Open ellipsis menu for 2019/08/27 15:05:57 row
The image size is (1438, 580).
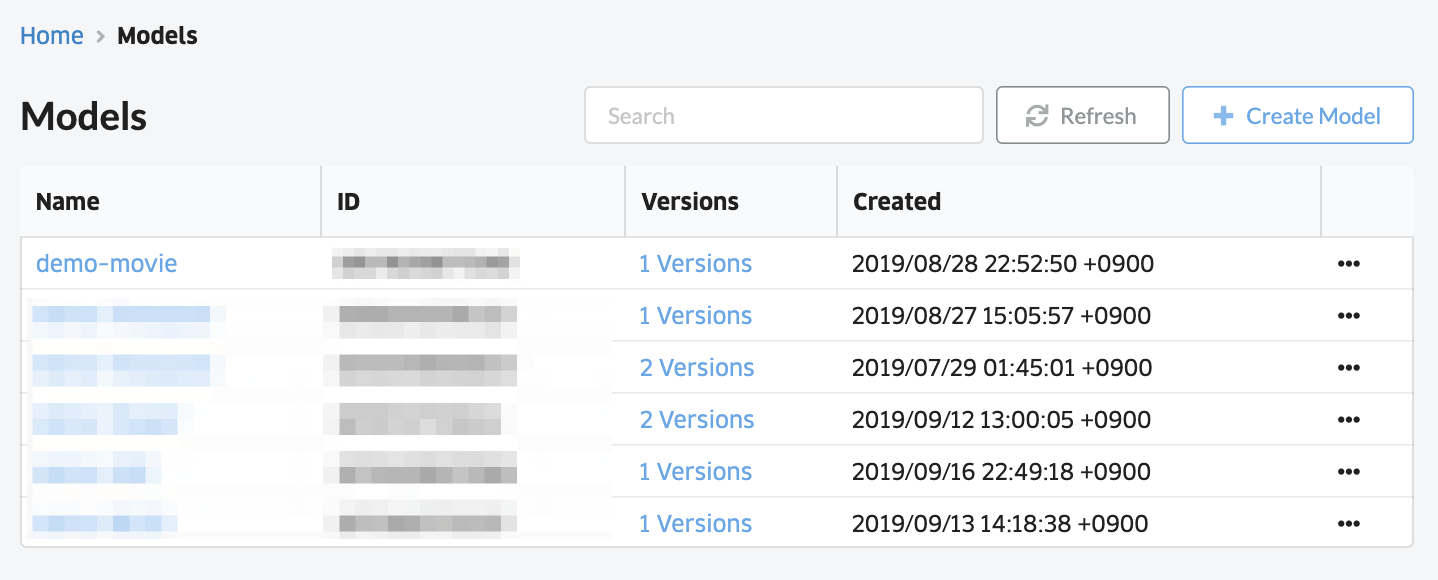[1348, 316]
